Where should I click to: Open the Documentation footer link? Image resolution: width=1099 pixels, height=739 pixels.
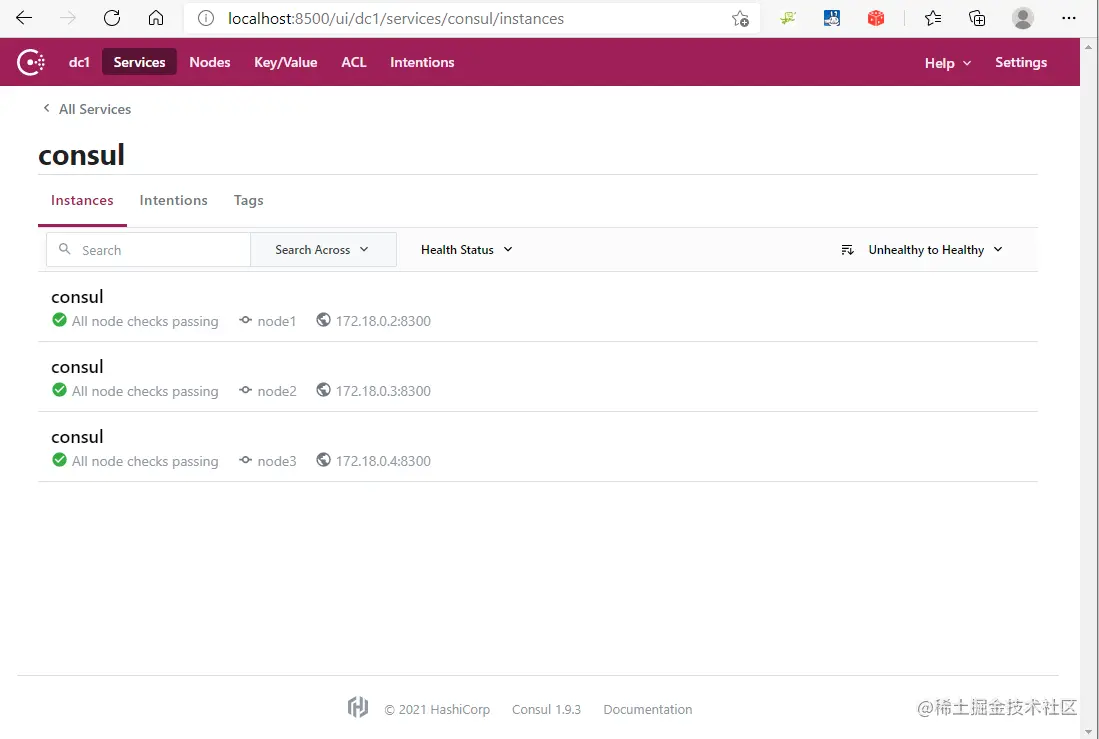(648, 710)
